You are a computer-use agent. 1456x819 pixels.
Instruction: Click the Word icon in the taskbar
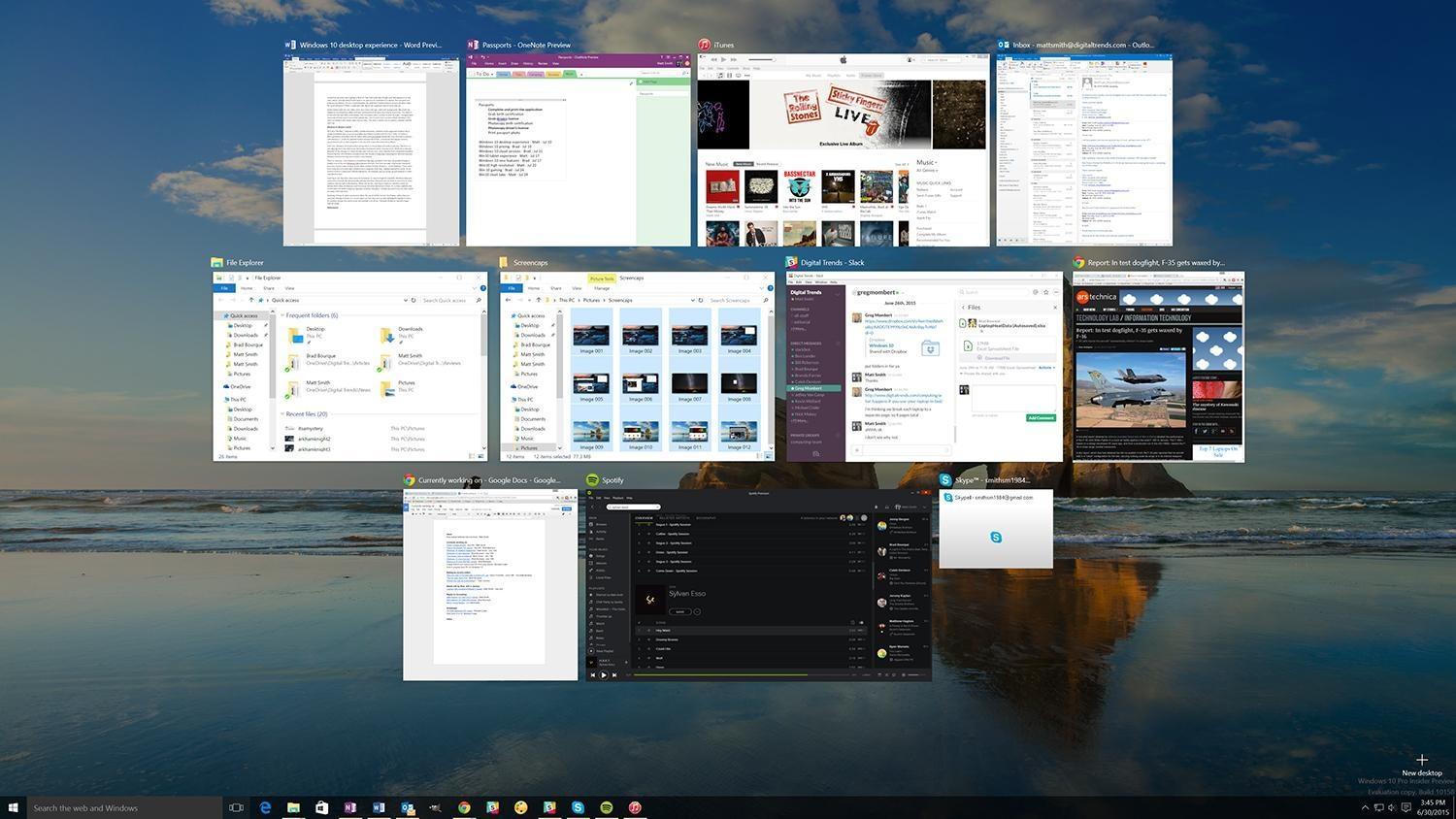point(379,807)
